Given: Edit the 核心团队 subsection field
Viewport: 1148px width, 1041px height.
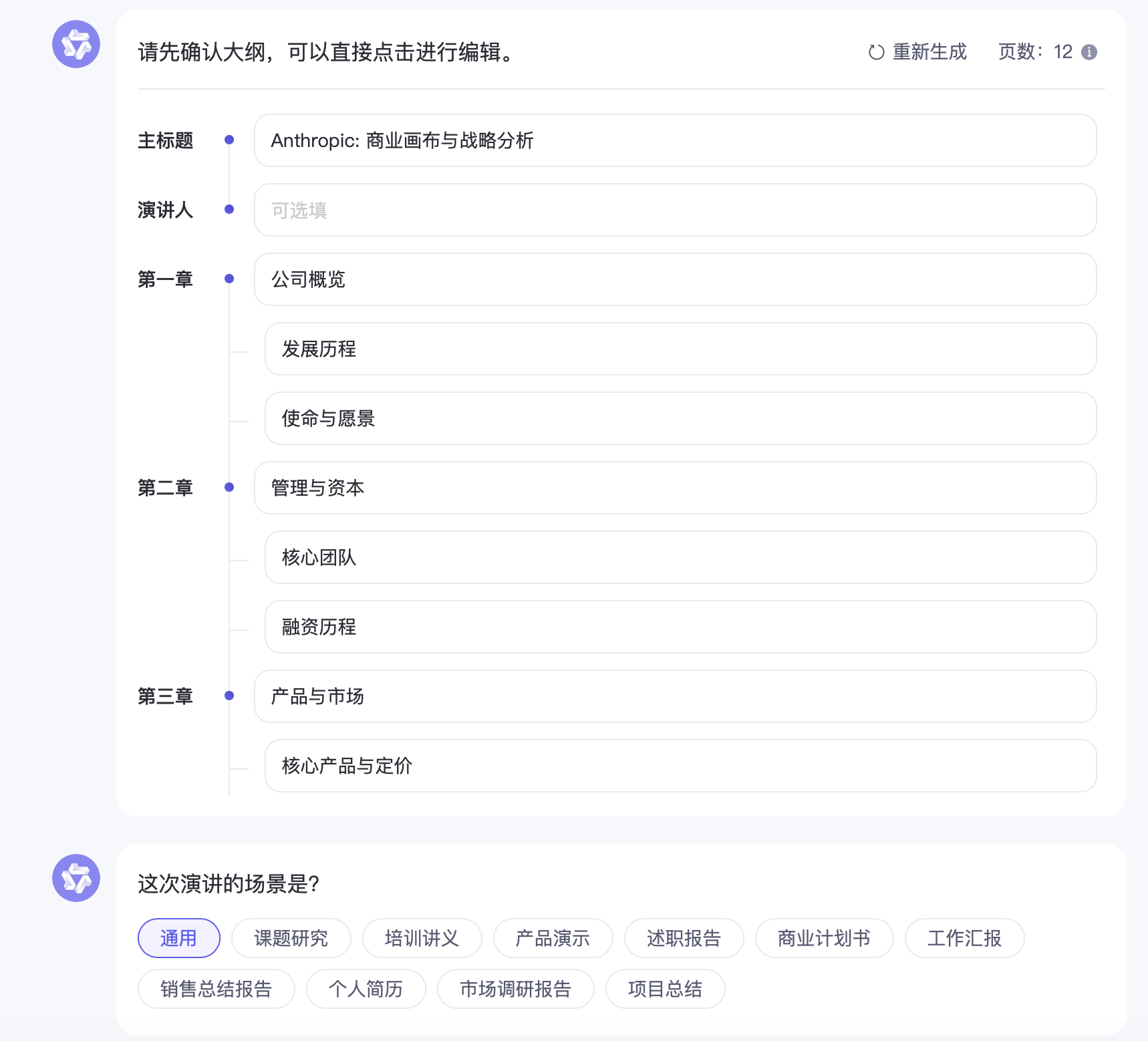Looking at the screenshot, I should pyautogui.click(x=680, y=557).
